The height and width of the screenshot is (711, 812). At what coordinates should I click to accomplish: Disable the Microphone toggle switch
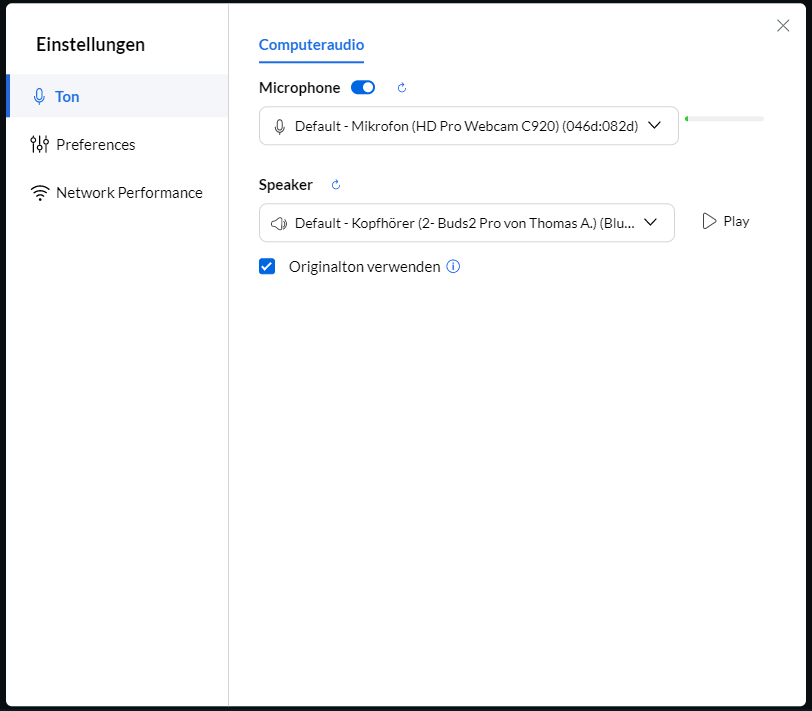(363, 88)
